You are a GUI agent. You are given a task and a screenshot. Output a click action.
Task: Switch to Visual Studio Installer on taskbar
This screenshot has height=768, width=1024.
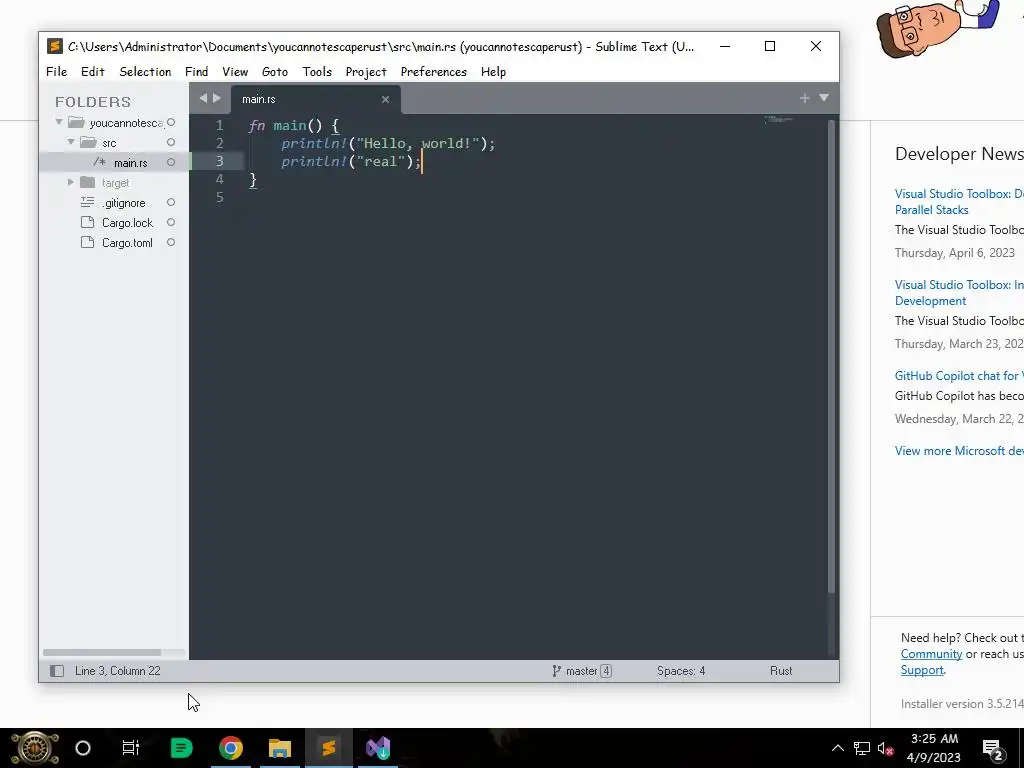(378, 748)
